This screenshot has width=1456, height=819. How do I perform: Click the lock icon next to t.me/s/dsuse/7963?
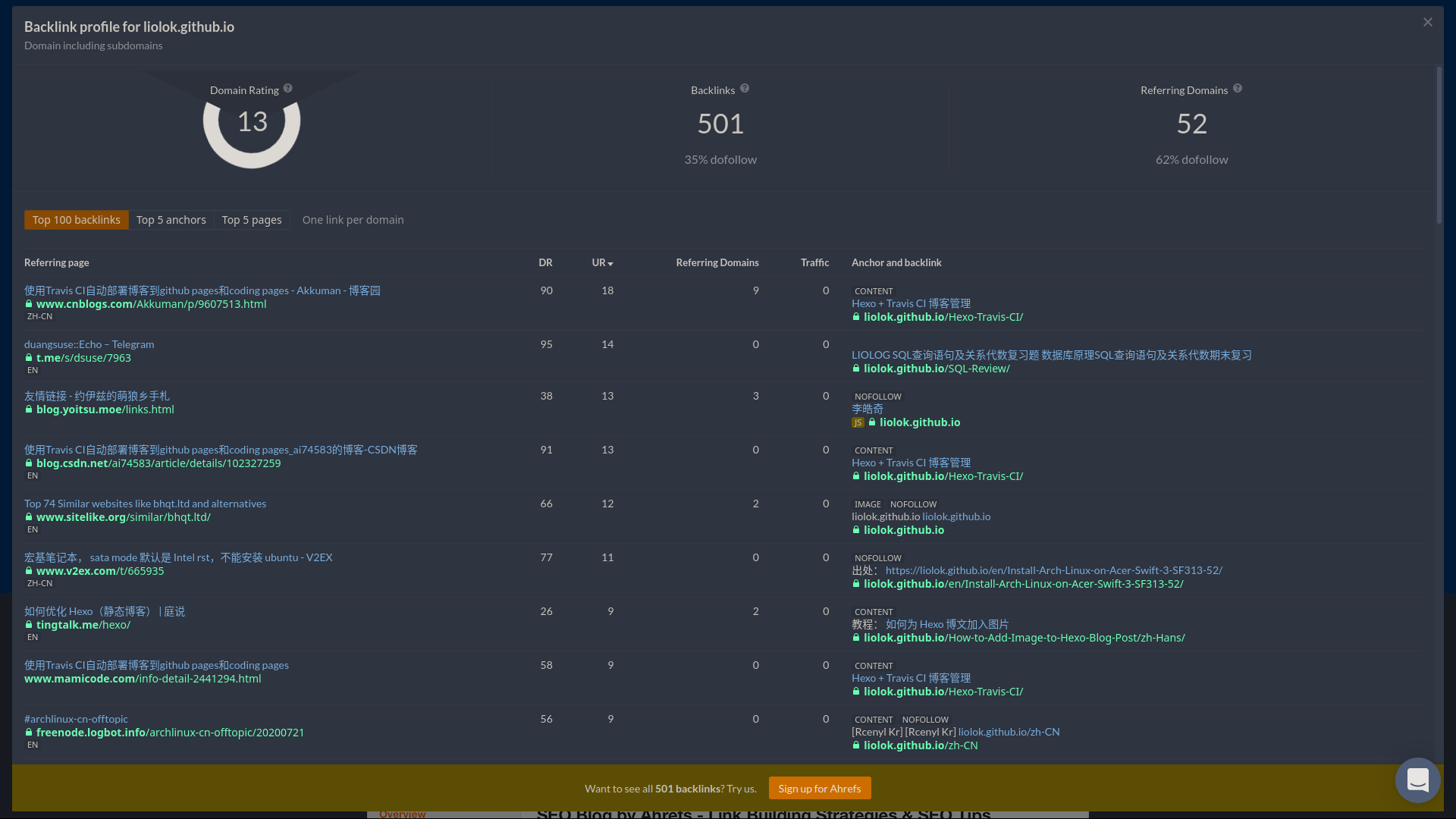pyautogui.click(x=29, y=358)
